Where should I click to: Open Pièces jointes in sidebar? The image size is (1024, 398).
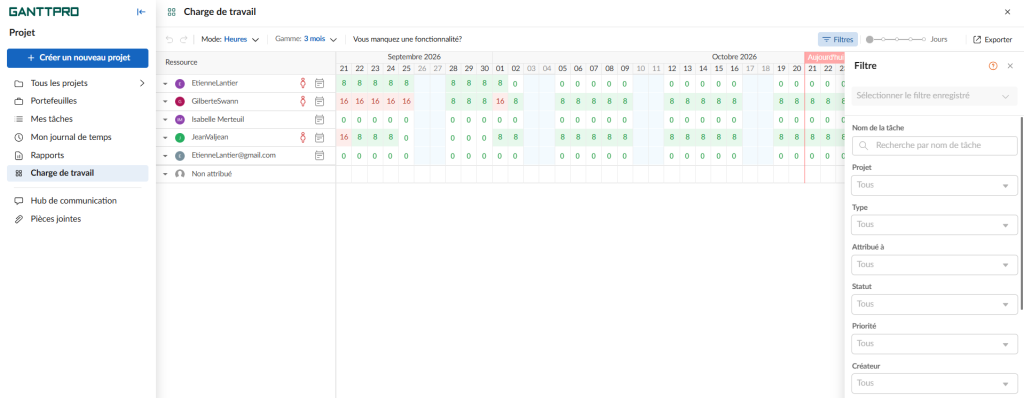pyautogui.click(x=78, y=219)
